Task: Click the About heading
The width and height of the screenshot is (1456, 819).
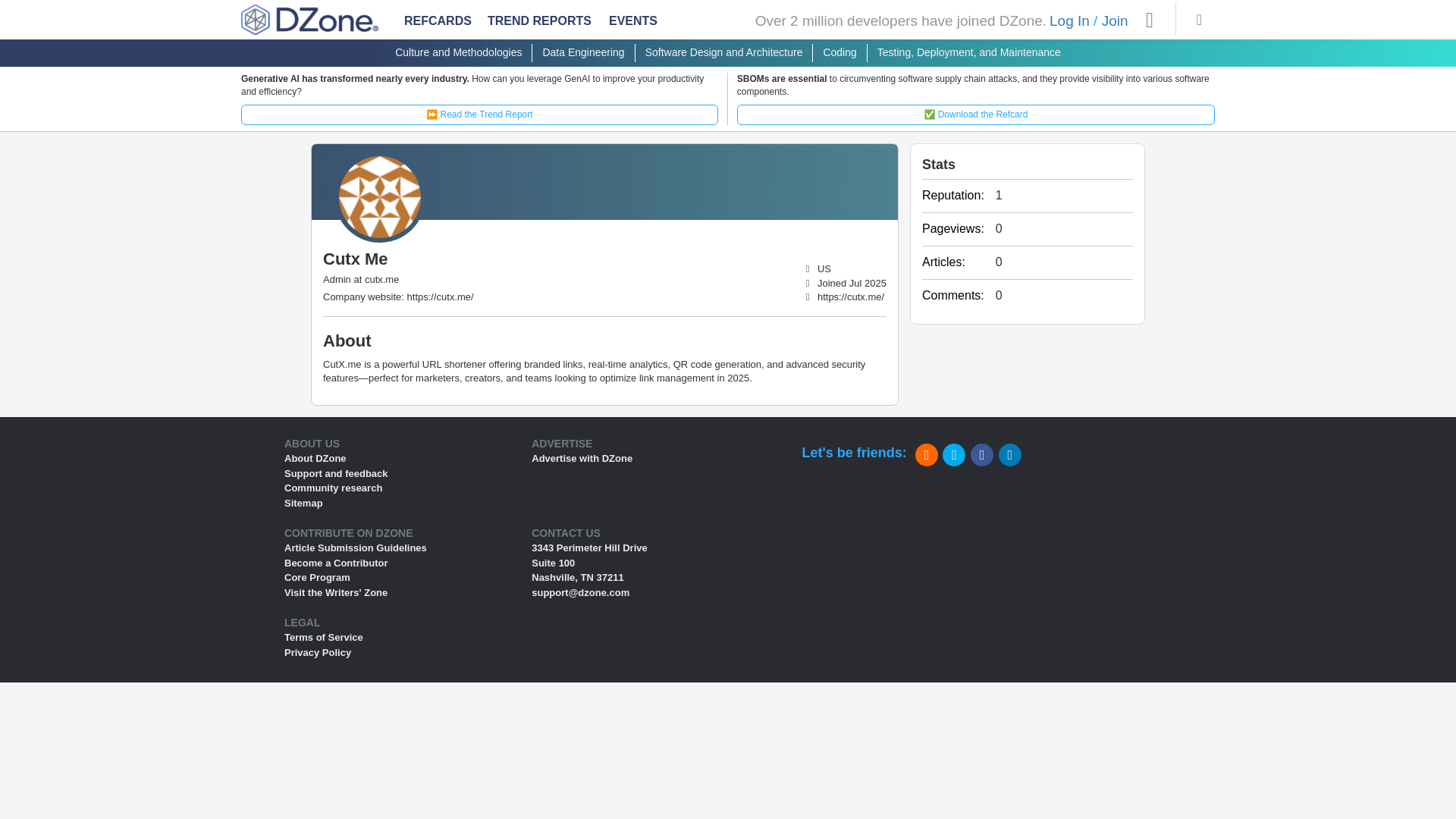Action: coord(347,341)
